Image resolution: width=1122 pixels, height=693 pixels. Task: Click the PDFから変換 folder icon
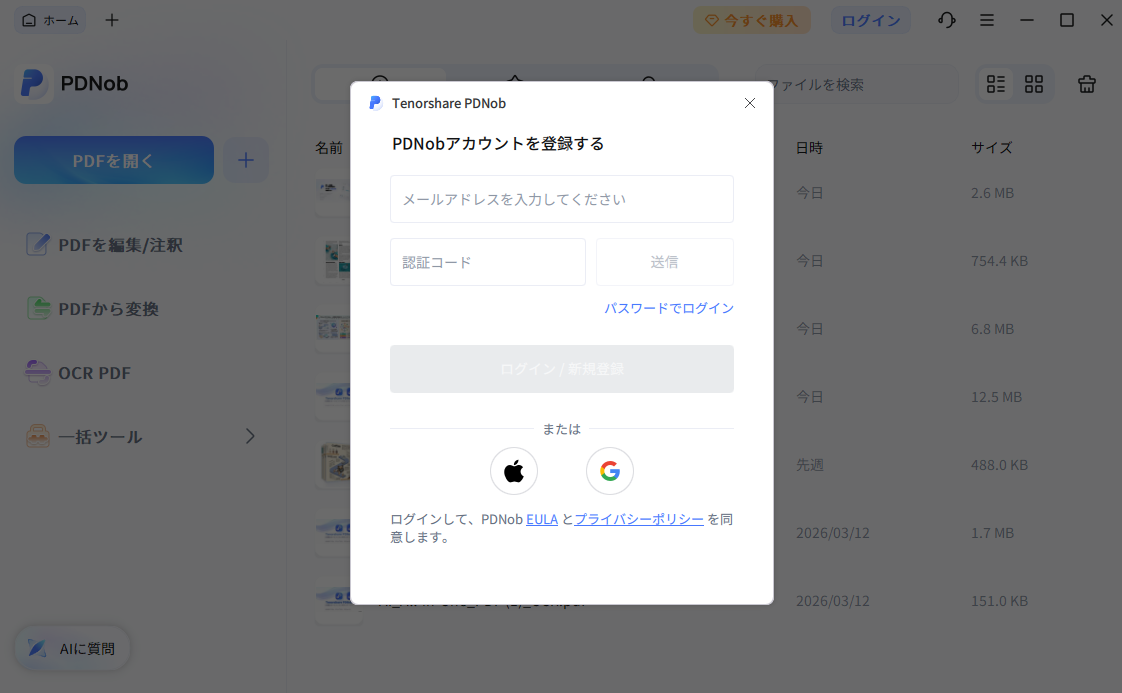coord(38,308)
